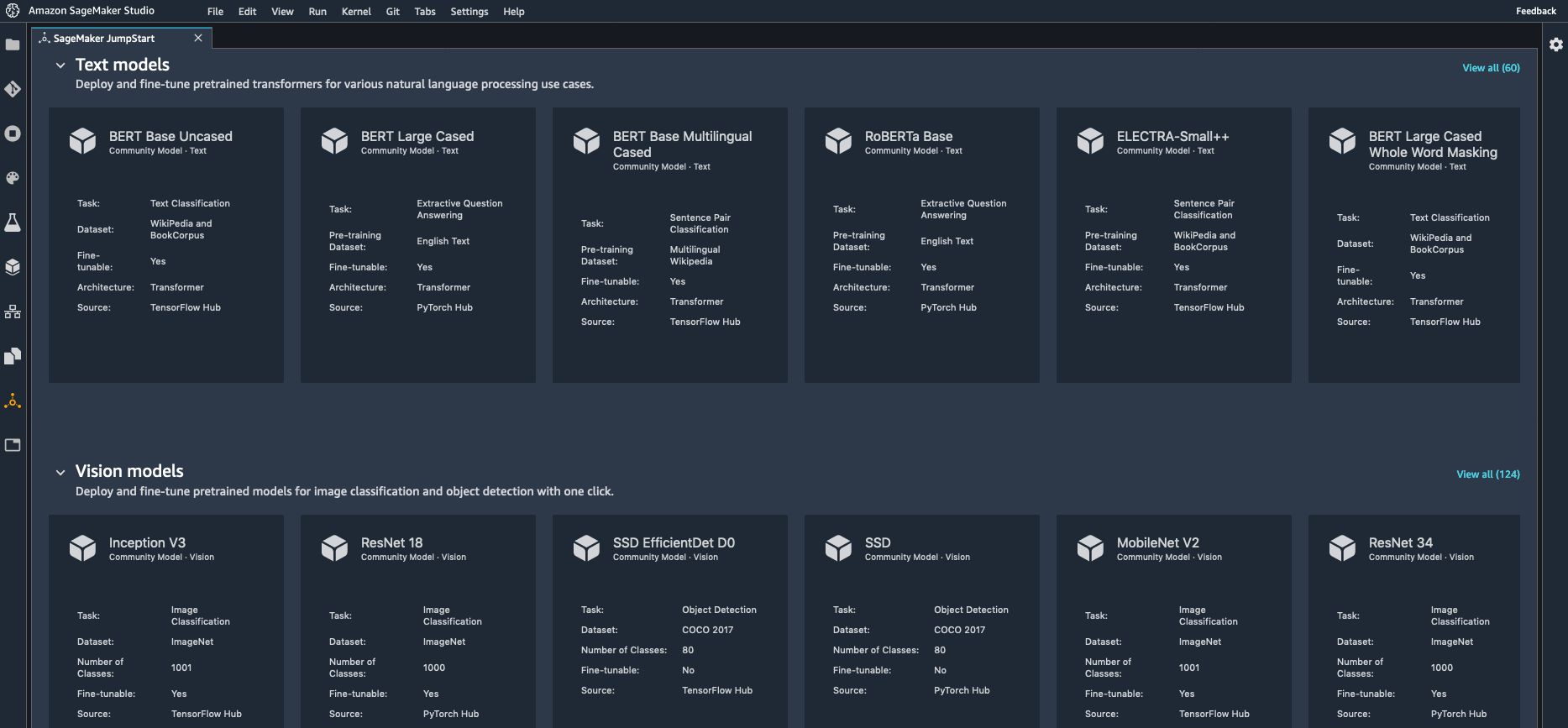This screenshot has height=728, width=1568.
Task: Open the Git sidebar icon
Action: 13,89
